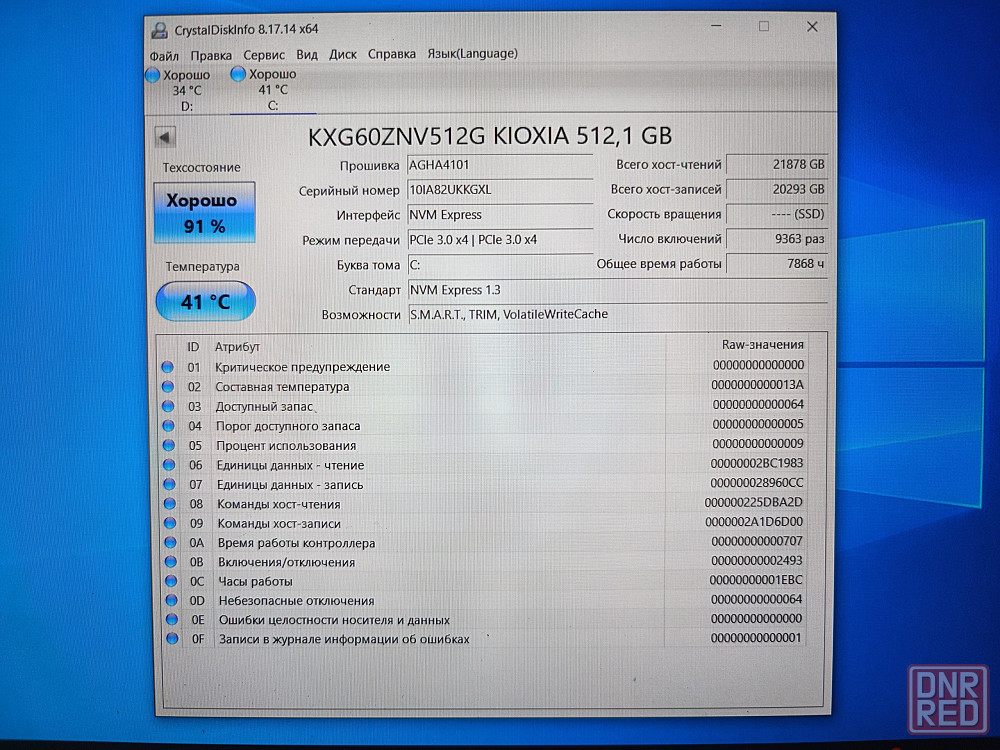Viewport: 1000px width, 750px height.
Task: Click raw value 00000000002493
Action: [757, 561]
